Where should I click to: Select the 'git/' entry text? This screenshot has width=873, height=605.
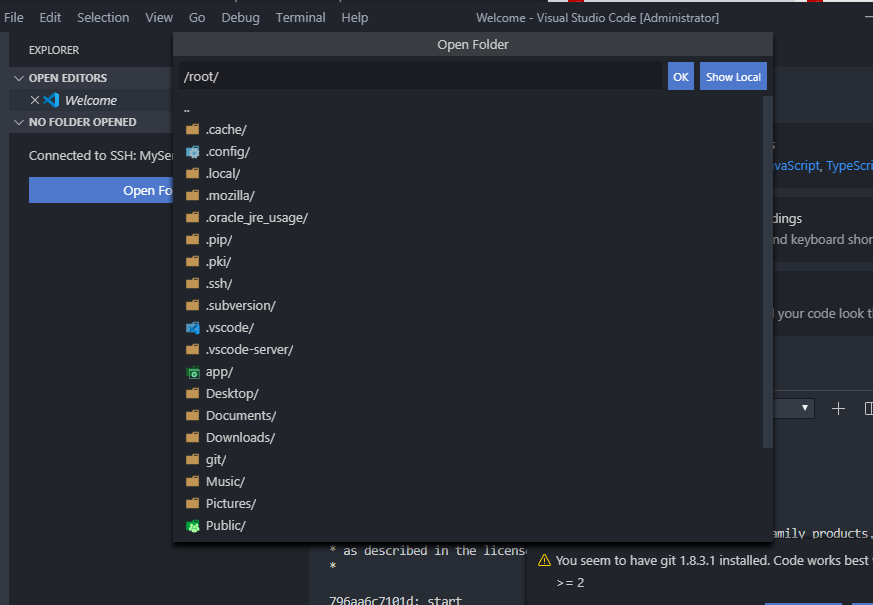(215, 460)
